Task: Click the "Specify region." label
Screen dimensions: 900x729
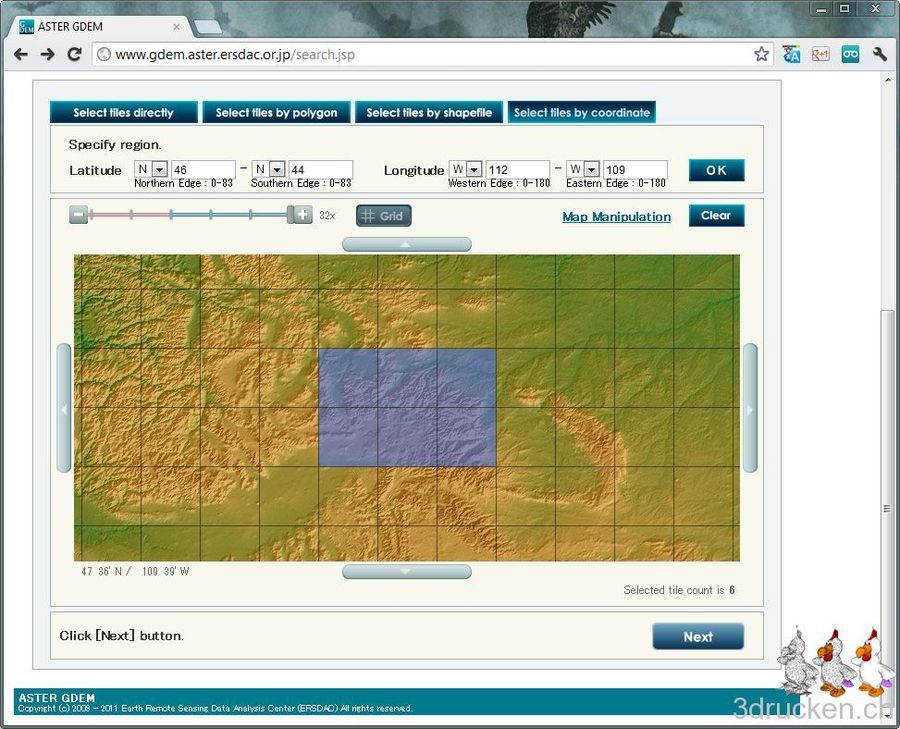Action: tap(115, 145)
